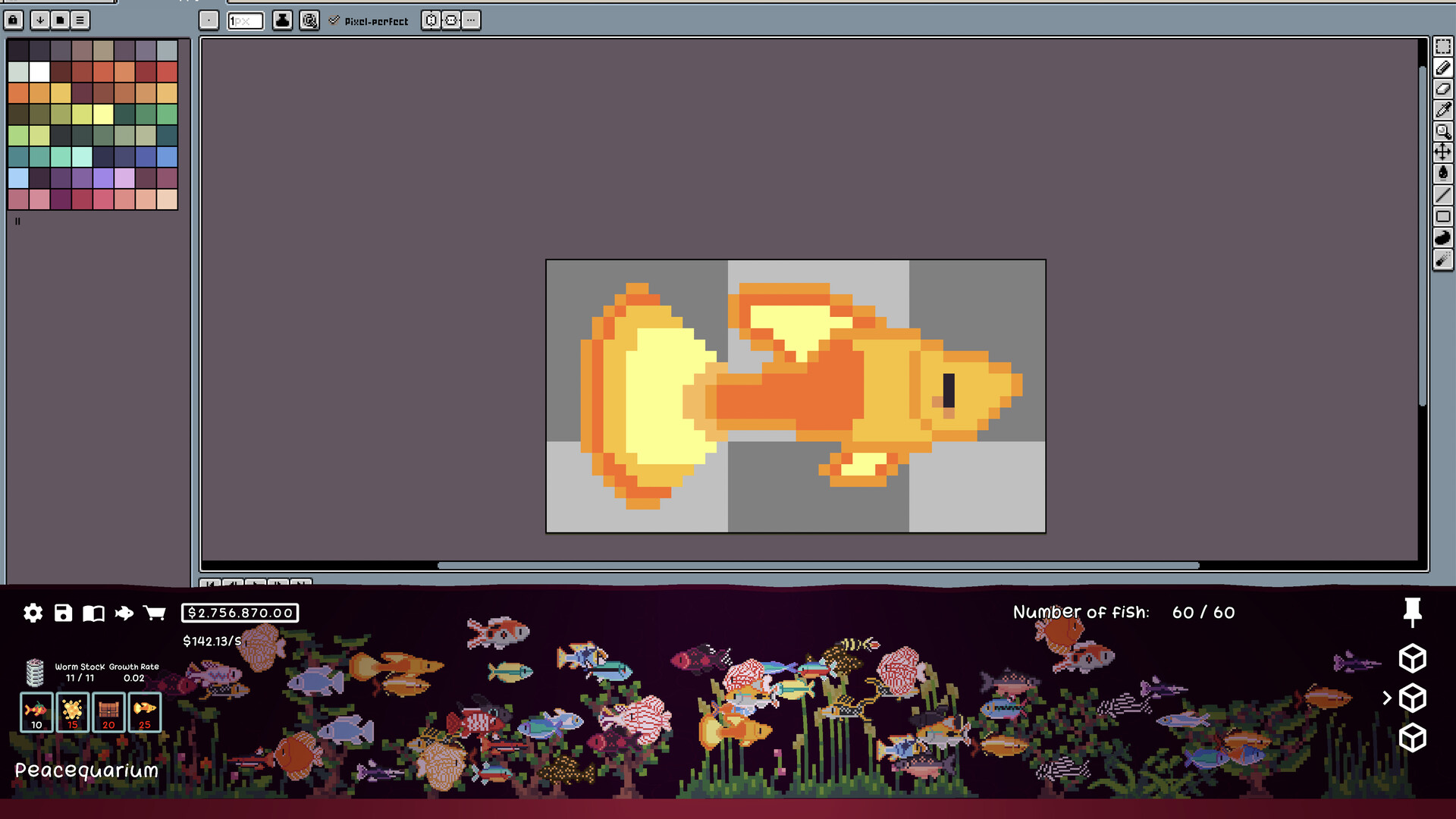Open the shop cart icon
Image resolution: width=1456 pixels, height=819 pixels.
click(154, 613)
